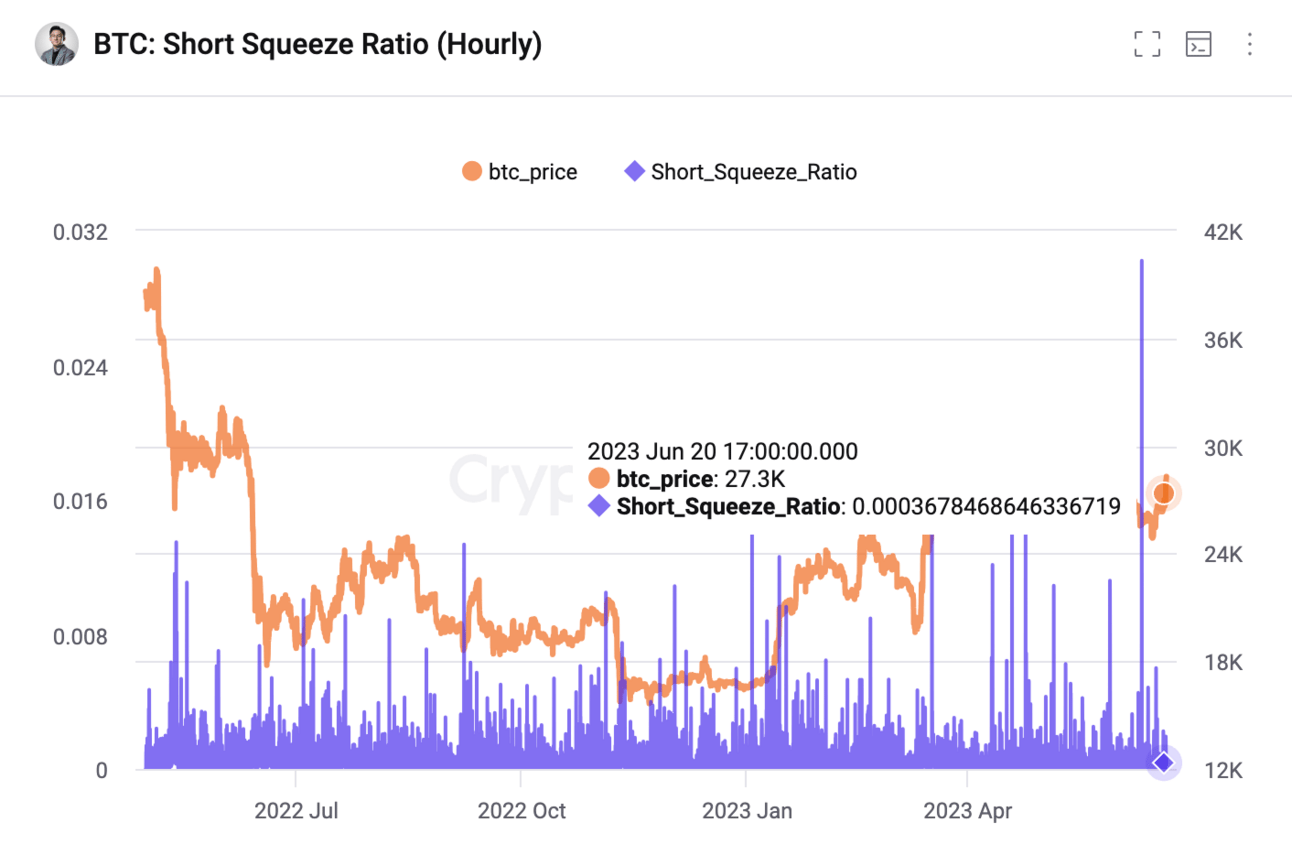Click the 42K right axis label
Image resolution: width=1292 pixels, height=844 pixels.
pyautogui.click(x=1223, y=232)
